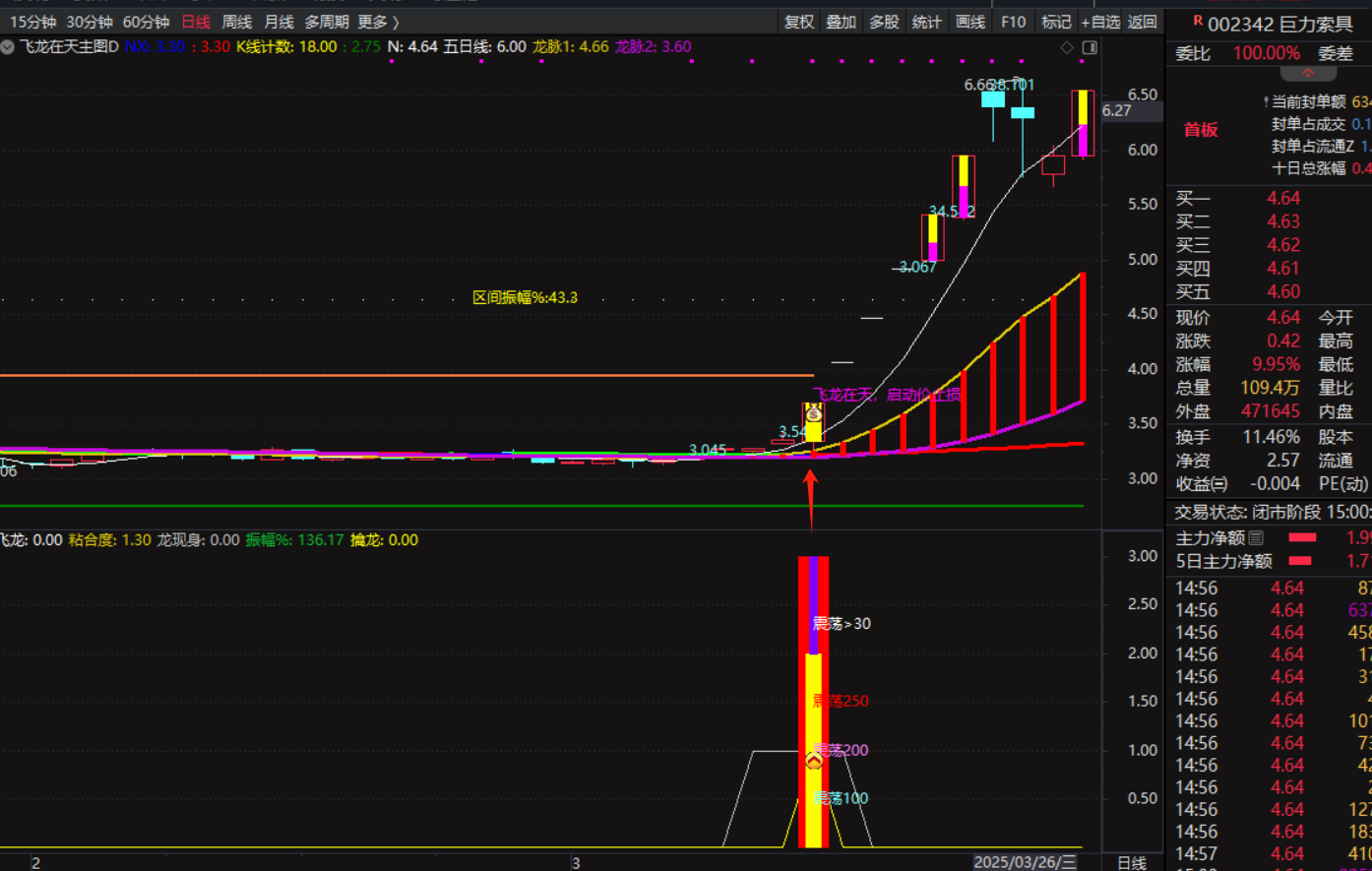Expand the 更多 period options

(x=379, y=22)
